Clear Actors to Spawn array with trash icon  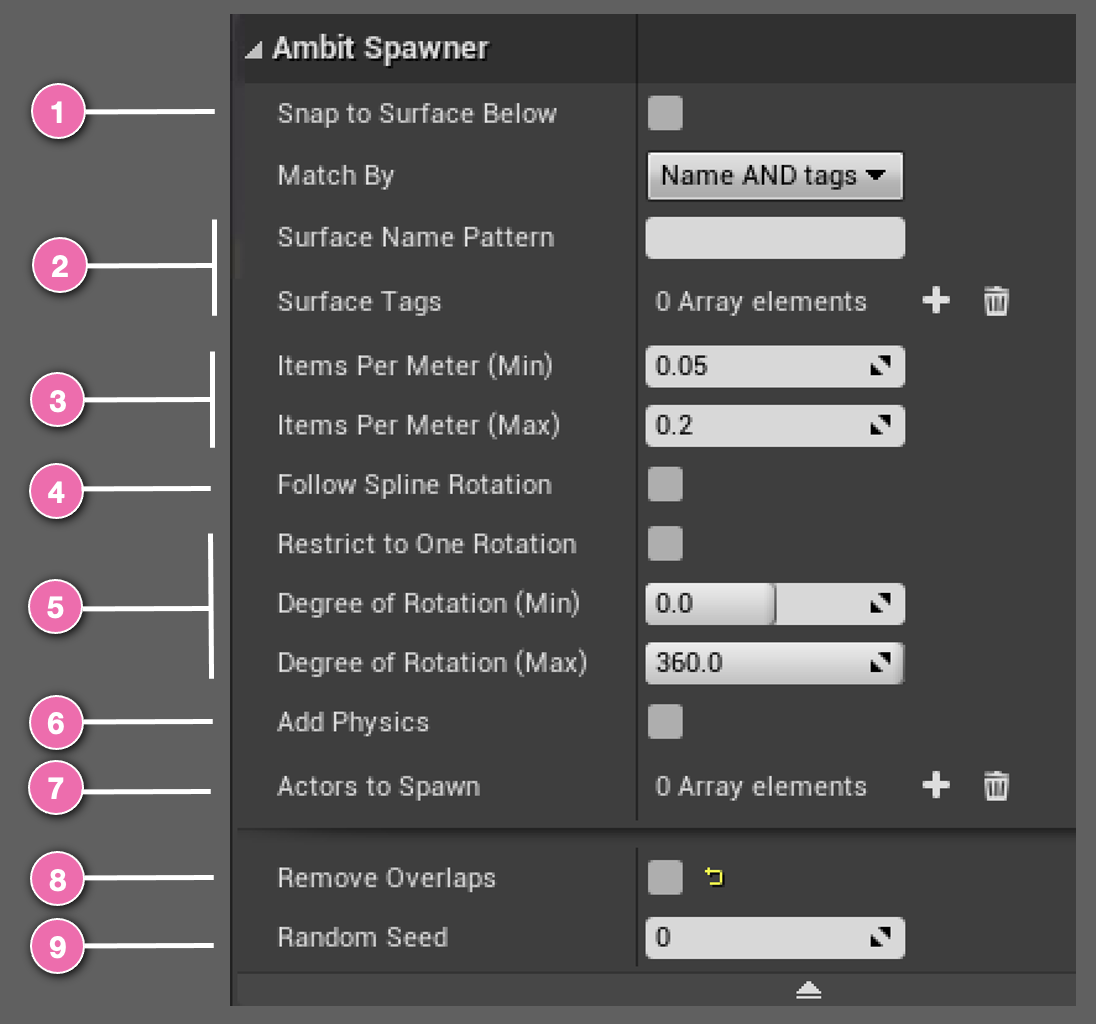pyautogui.click(x=996, y=786)
